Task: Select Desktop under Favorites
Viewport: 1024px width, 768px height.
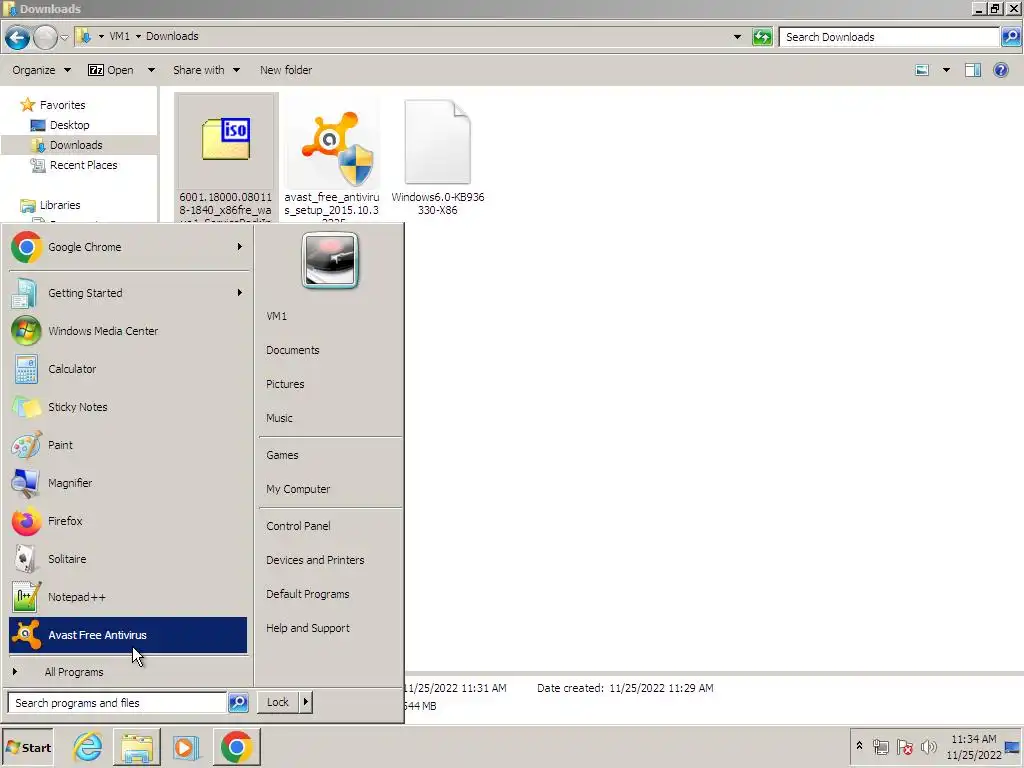Action: (69, 125)
